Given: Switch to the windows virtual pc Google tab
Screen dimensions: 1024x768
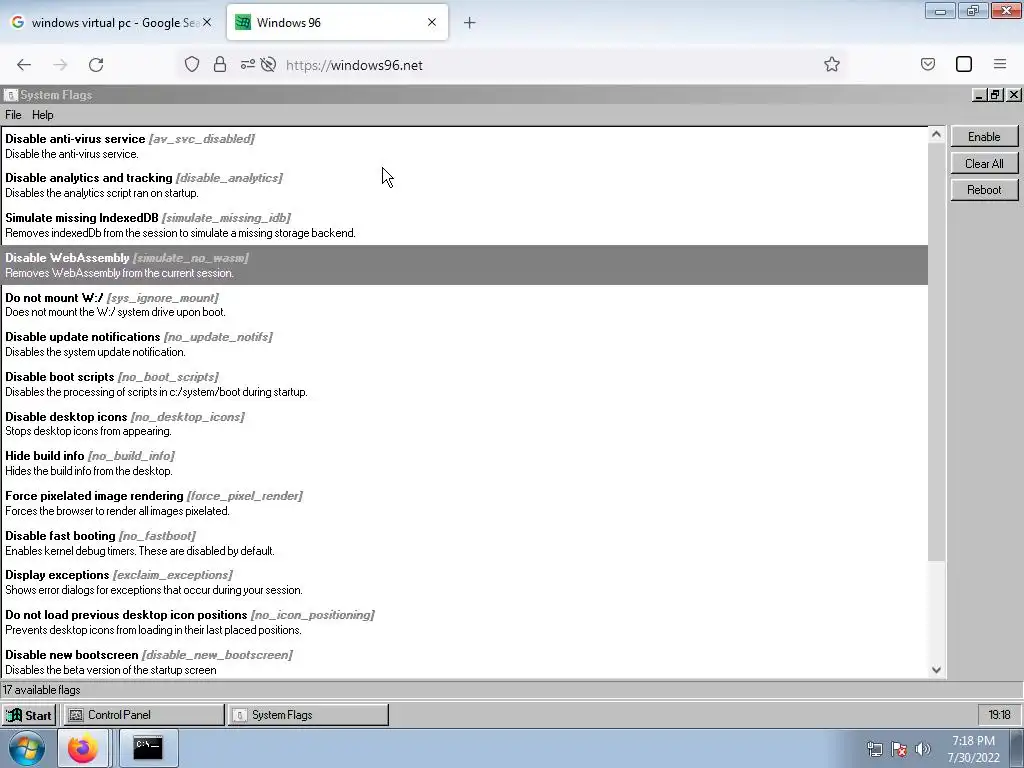Looking at the screenshot, I should [112, 22].
